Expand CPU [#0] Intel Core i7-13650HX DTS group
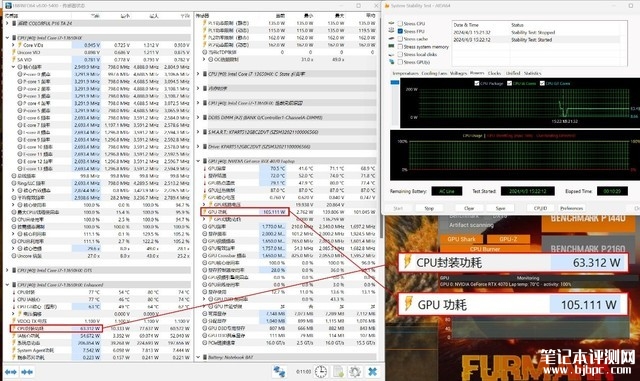The height and width of the screenshot is (381, 640). point(7,270)
